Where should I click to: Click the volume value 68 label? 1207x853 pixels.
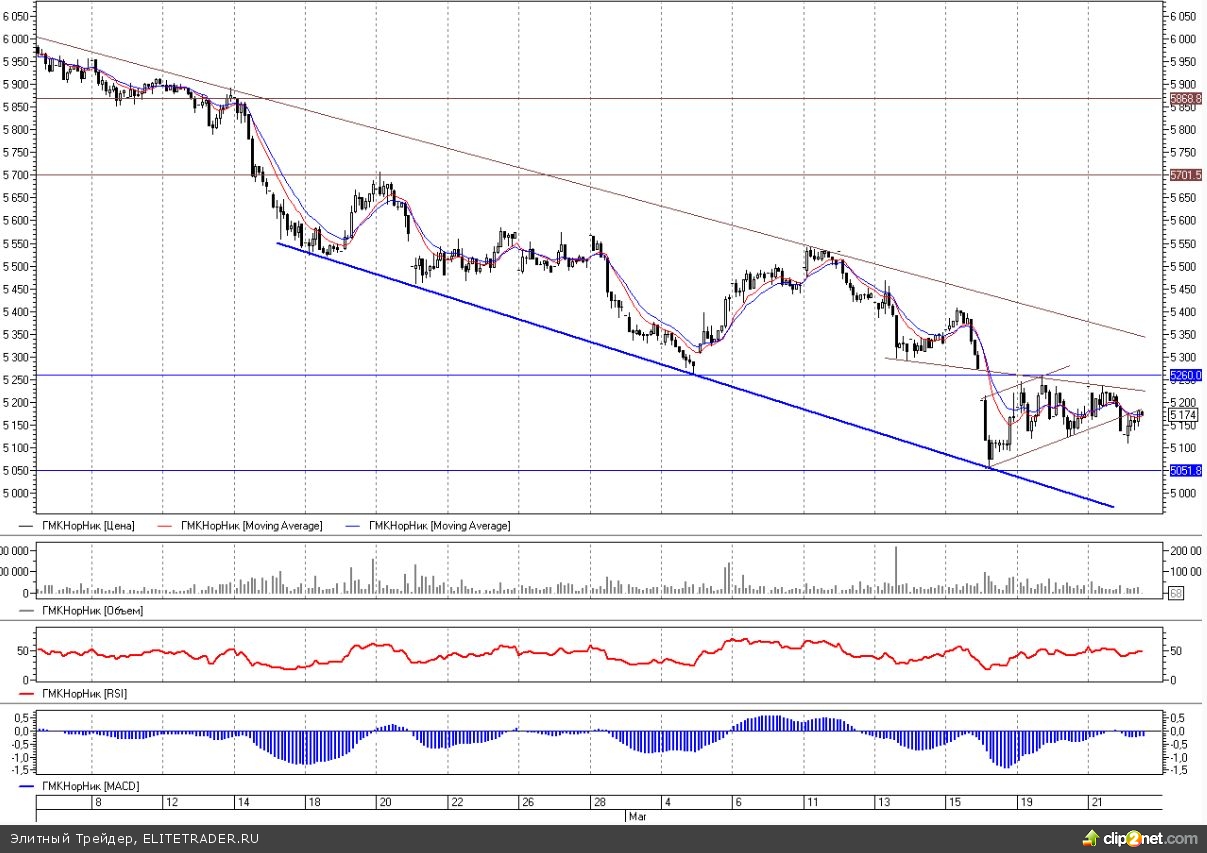coord(1178,594)
